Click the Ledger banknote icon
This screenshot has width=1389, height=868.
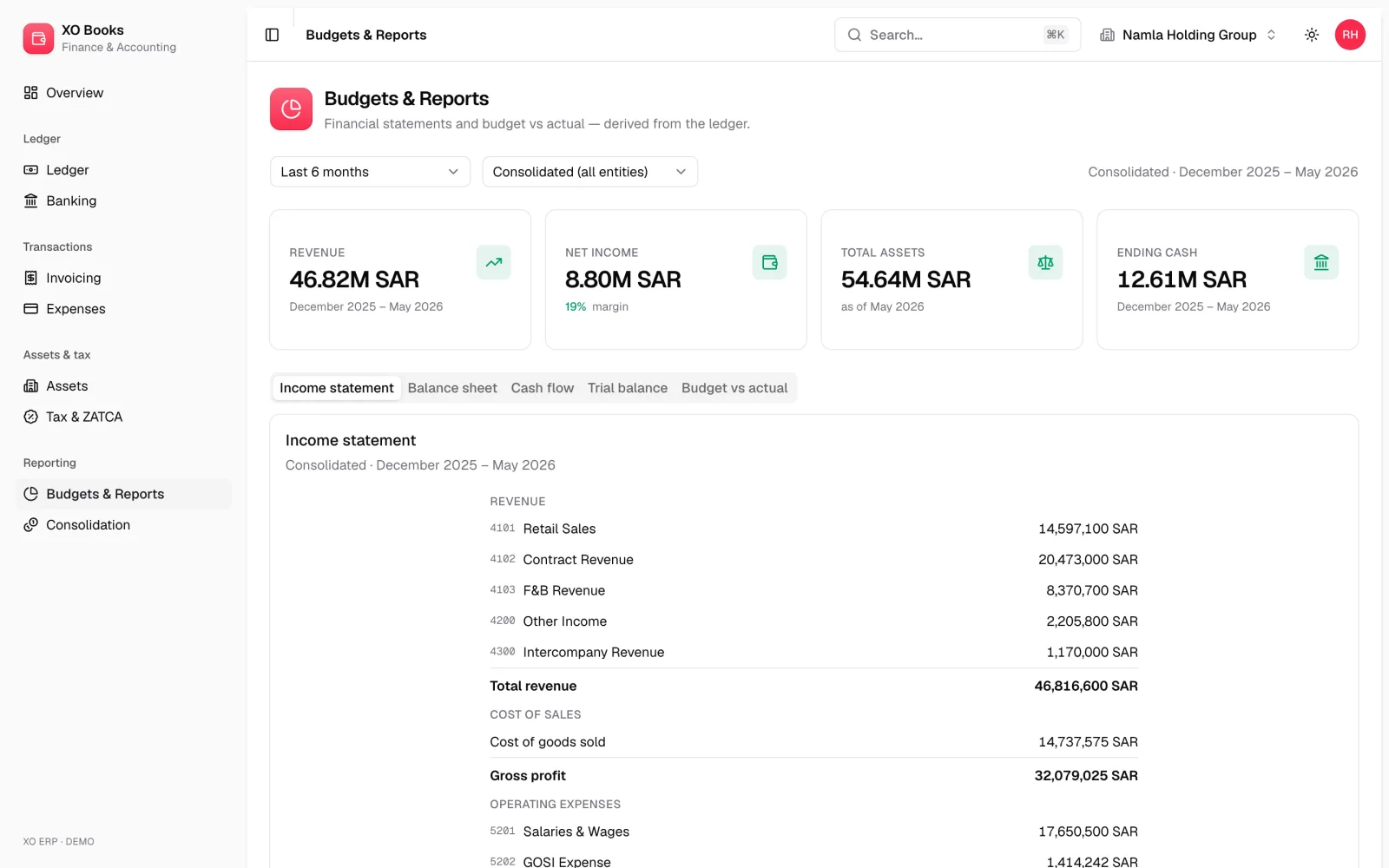coord(30,170)
